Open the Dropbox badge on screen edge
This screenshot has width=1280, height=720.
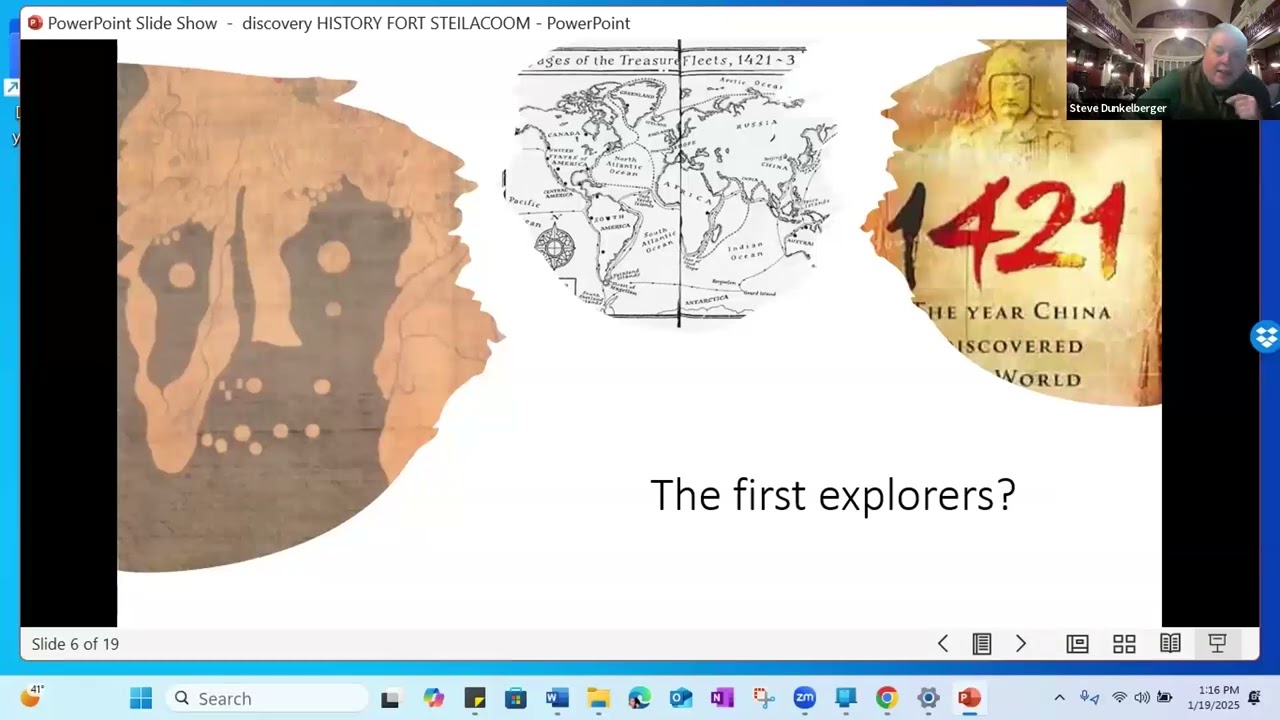1266,337
